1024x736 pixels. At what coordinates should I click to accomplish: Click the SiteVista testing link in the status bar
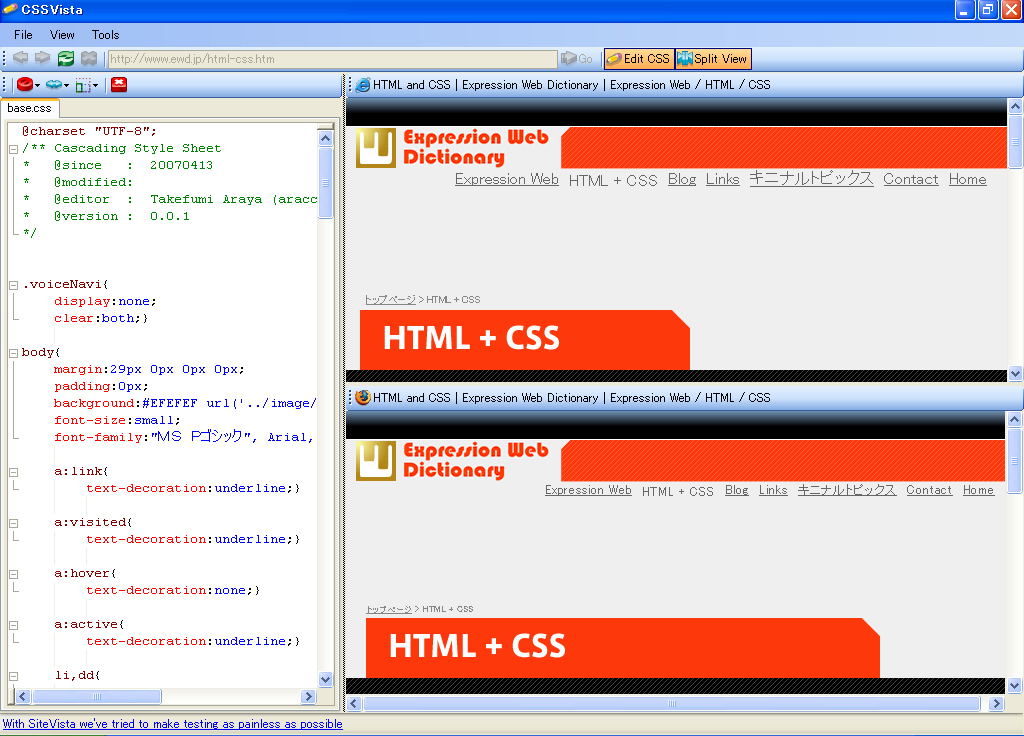point(172,724)
